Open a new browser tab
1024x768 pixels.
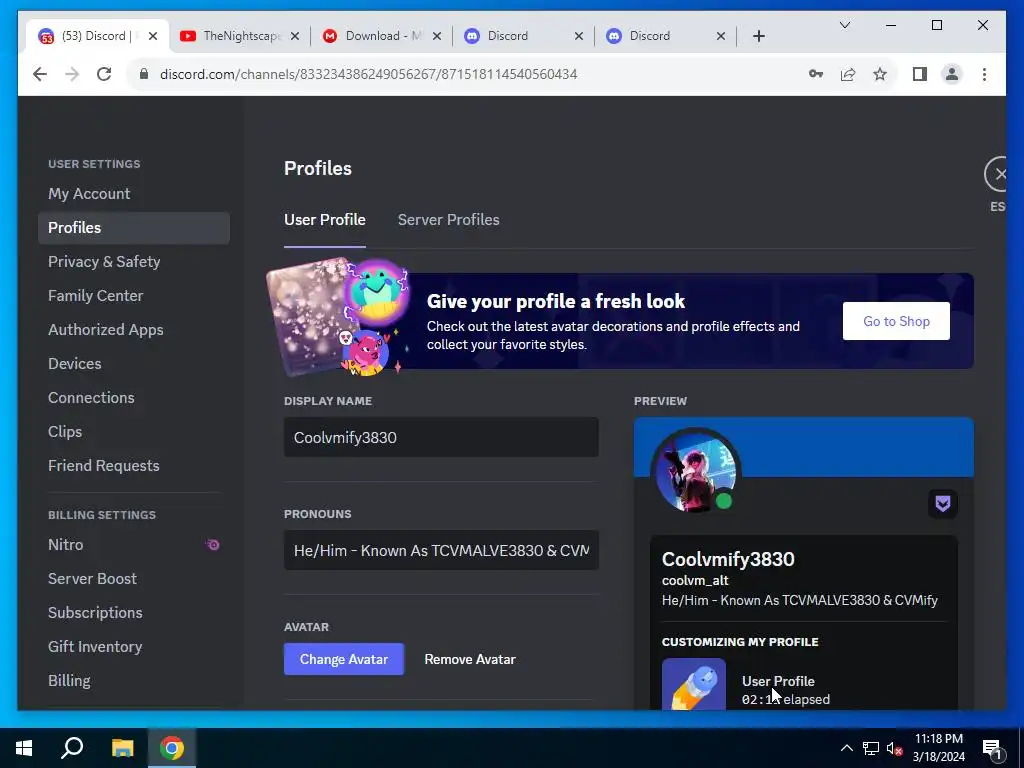(x=758, y=36)
